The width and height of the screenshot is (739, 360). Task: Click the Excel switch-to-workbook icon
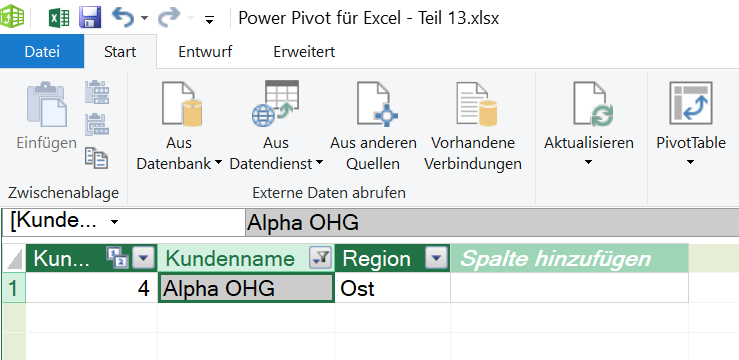point(59,18)
